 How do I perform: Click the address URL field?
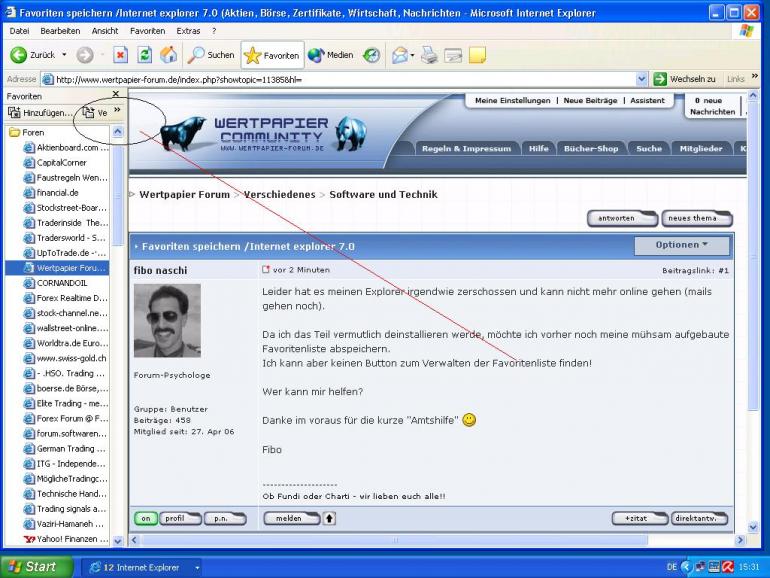[339, 79]
